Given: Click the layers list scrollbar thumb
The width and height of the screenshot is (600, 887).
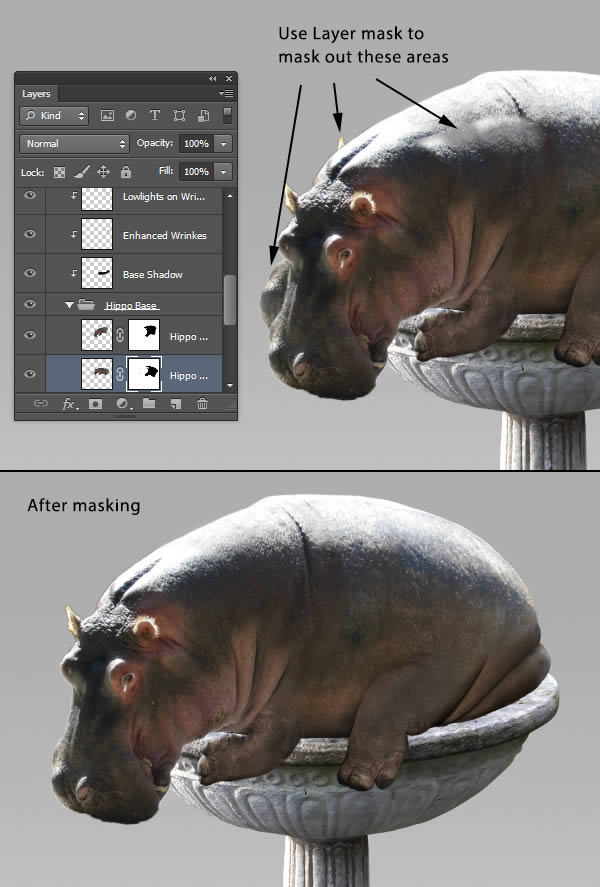Looking at the screenshot, I should (230, 300).
